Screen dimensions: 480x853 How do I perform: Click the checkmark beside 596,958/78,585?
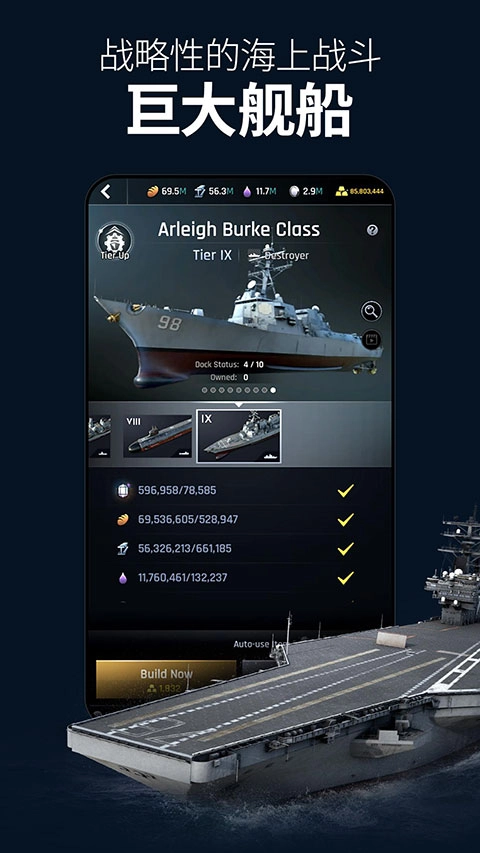click(346, 490)
